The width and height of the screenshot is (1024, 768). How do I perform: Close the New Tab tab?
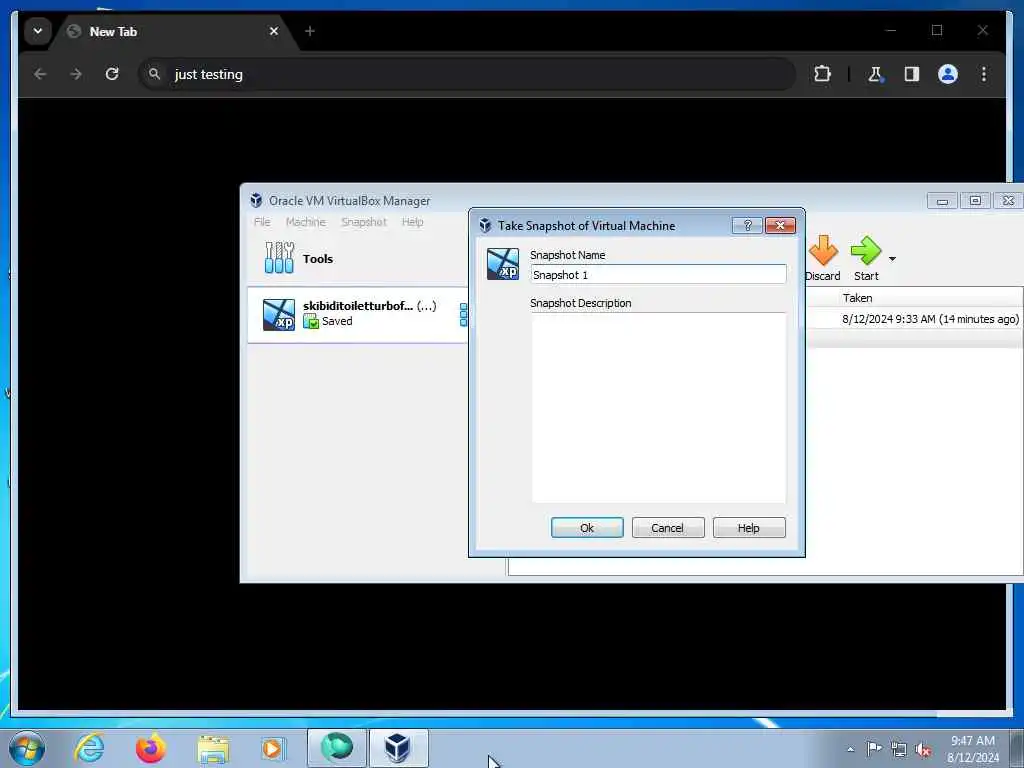274,31
